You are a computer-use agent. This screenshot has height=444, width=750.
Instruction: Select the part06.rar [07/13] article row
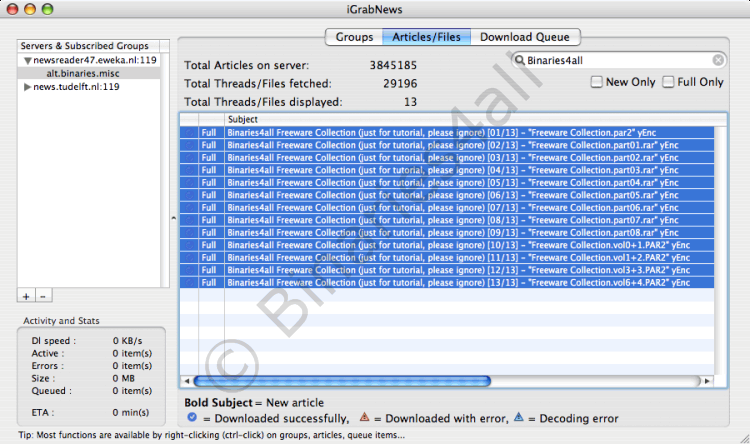pyautogui.click(x=447, y=208)
